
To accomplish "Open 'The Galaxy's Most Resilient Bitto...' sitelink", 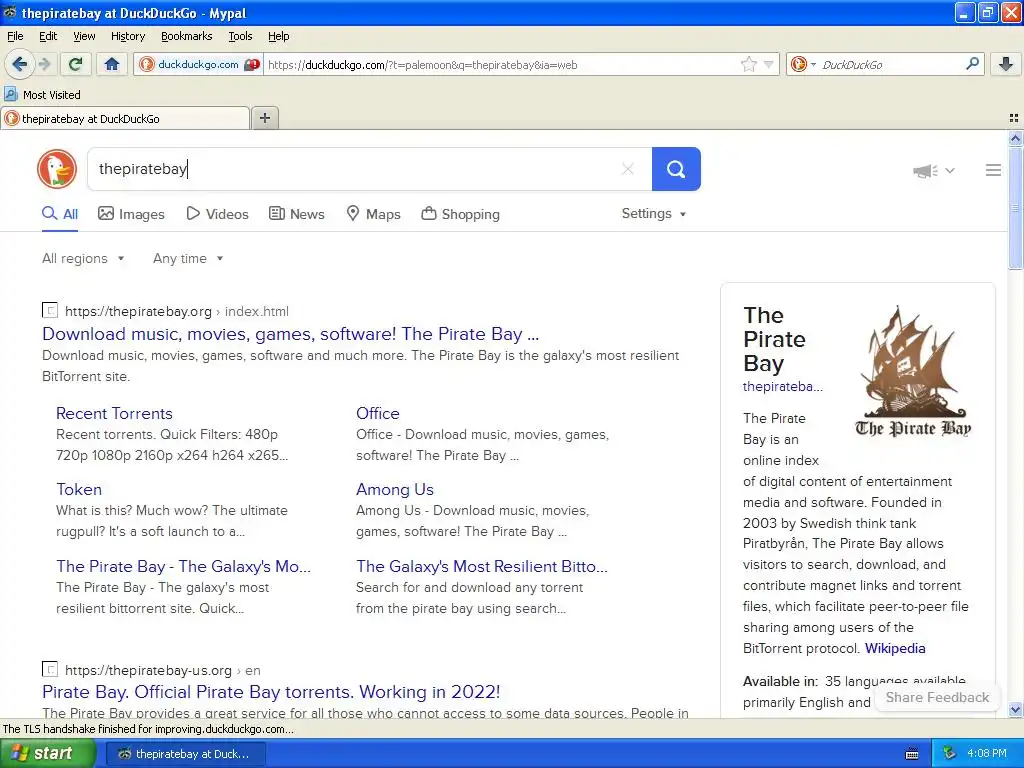I will click(x=482, y=566).
